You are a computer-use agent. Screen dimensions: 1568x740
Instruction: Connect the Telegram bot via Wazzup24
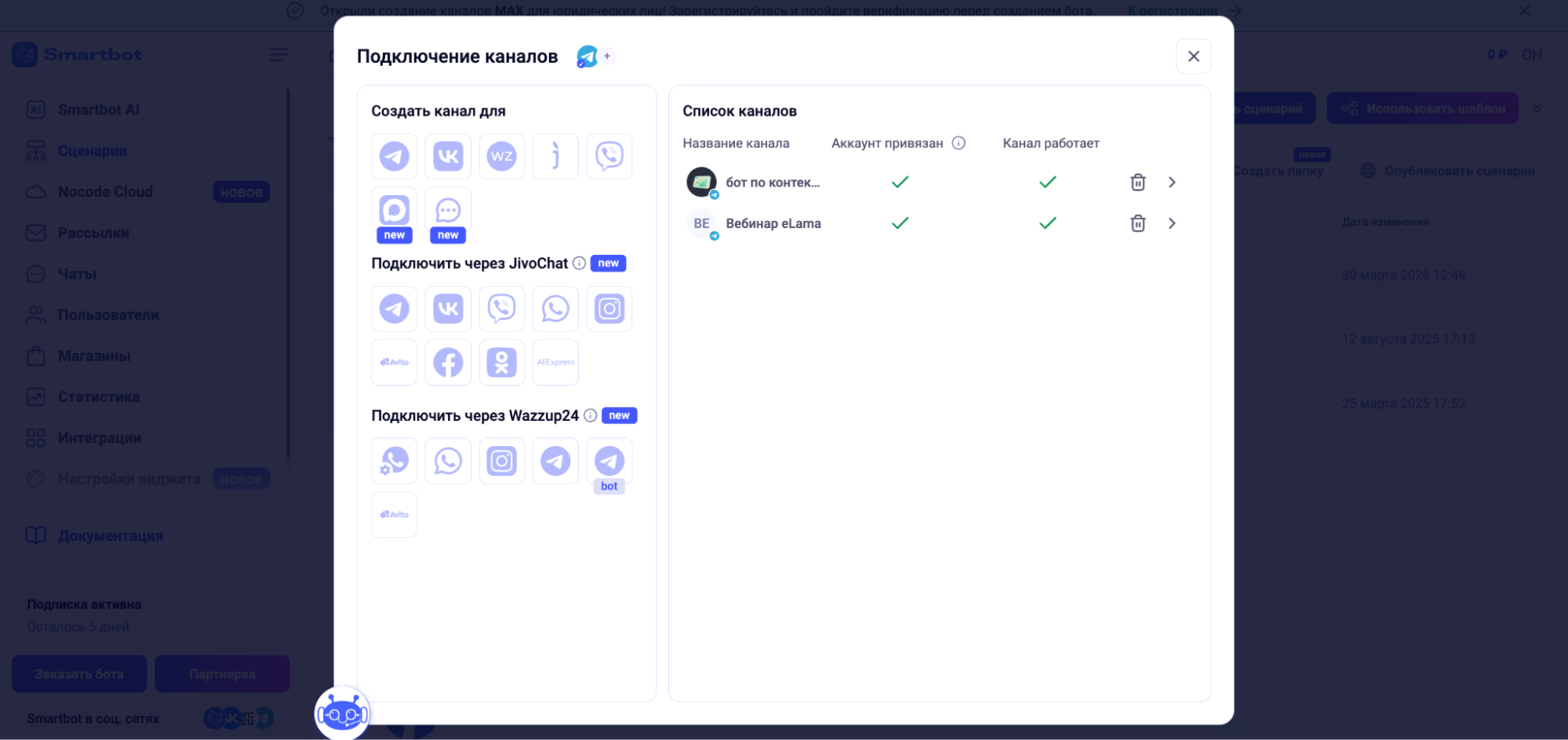[609, 461]
